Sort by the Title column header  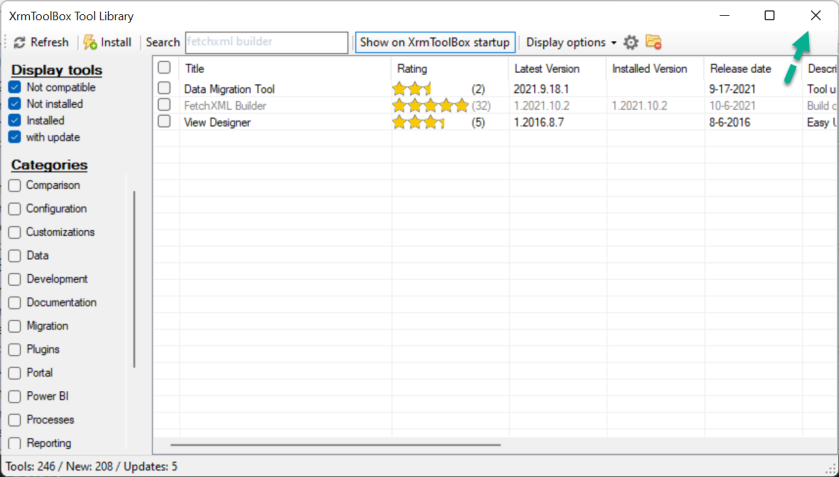[285, 69]
